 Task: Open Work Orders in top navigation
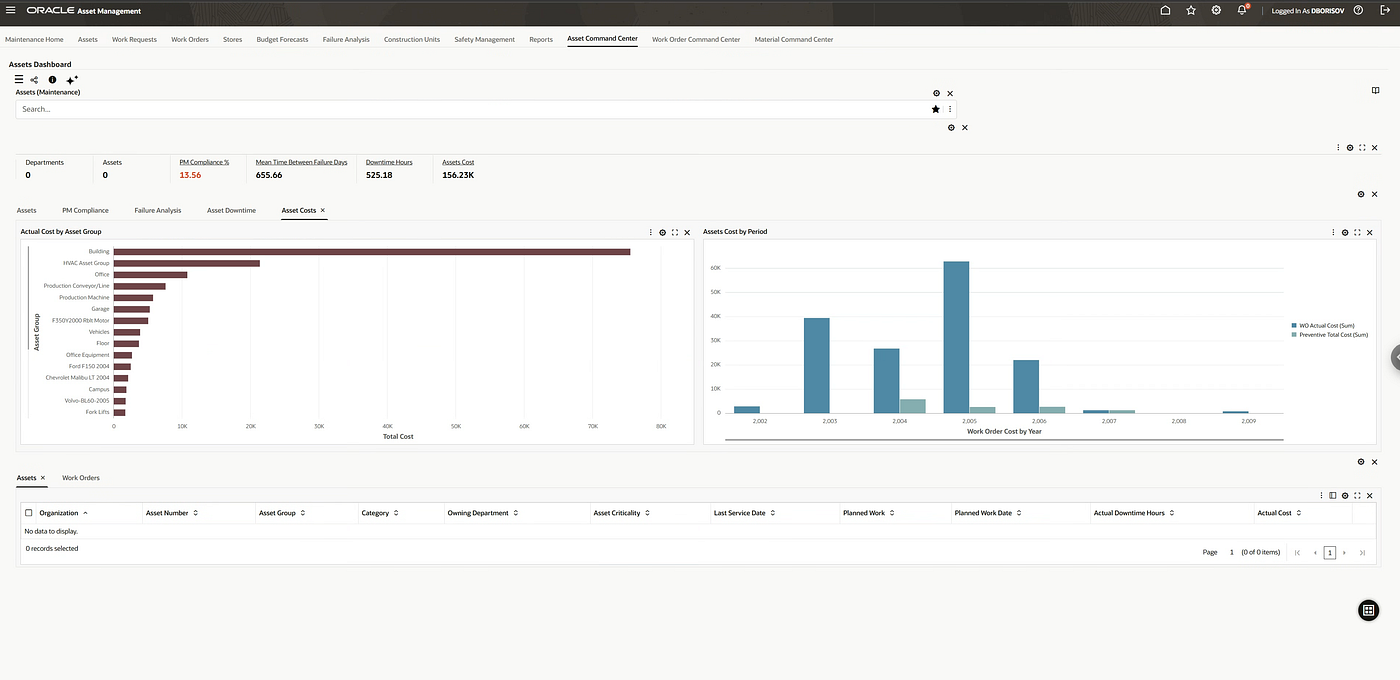pyautogui.click(x=190, y=40)
